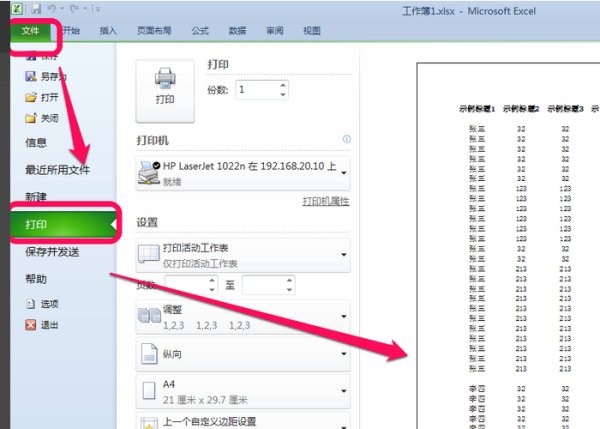Click the 打开 folder icon
600x429 pixels.
[x=31, y=97]
